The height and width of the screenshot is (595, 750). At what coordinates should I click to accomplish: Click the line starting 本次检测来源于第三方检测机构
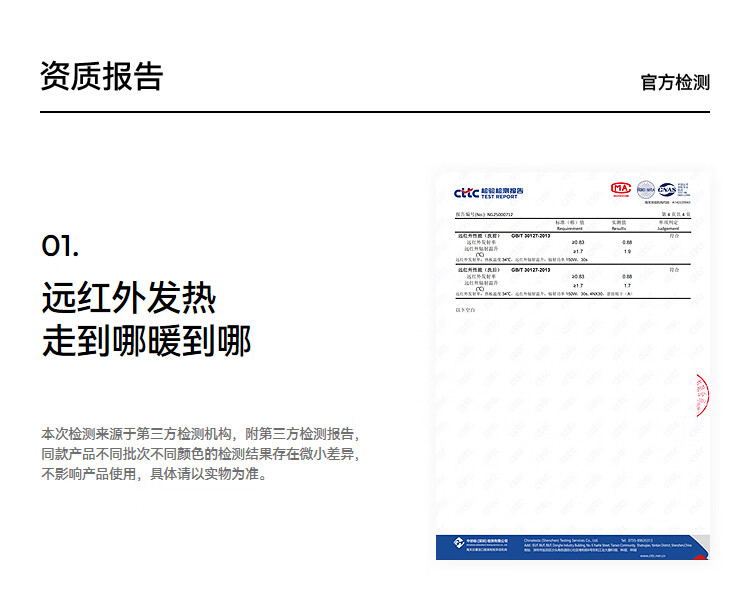pyautogui.click(x=200, y=434)
